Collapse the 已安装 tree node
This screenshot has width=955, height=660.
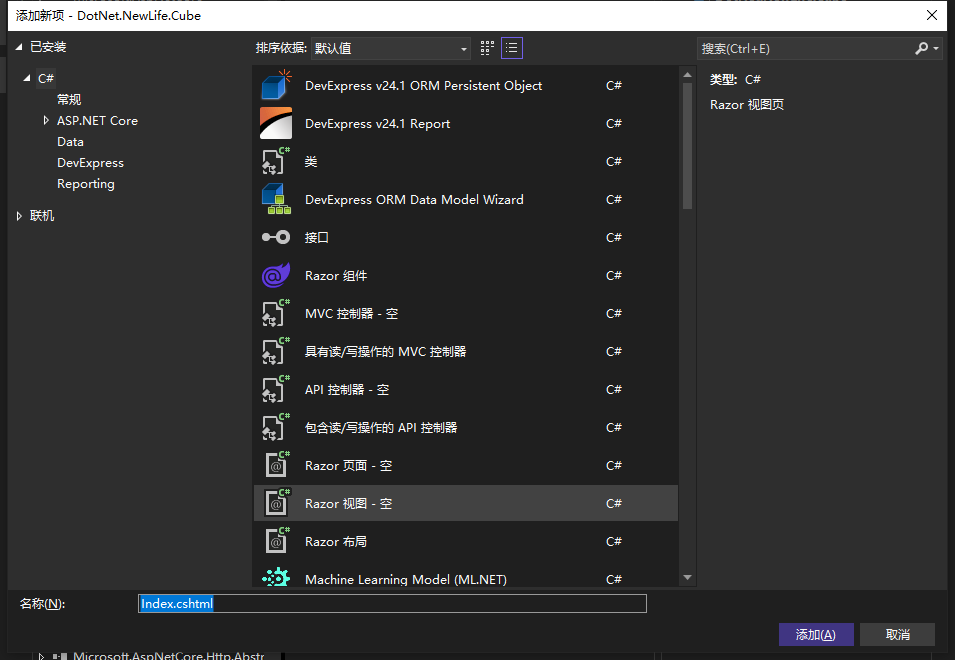click(x=19, y=47)
